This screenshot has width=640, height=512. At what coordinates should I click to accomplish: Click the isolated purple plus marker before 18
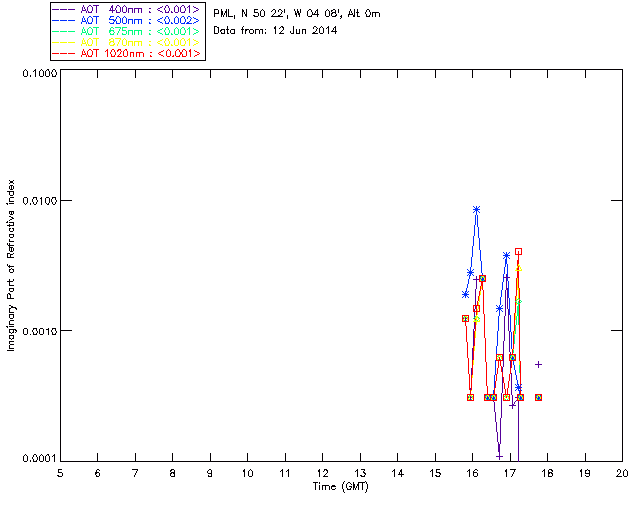point(538,364)
